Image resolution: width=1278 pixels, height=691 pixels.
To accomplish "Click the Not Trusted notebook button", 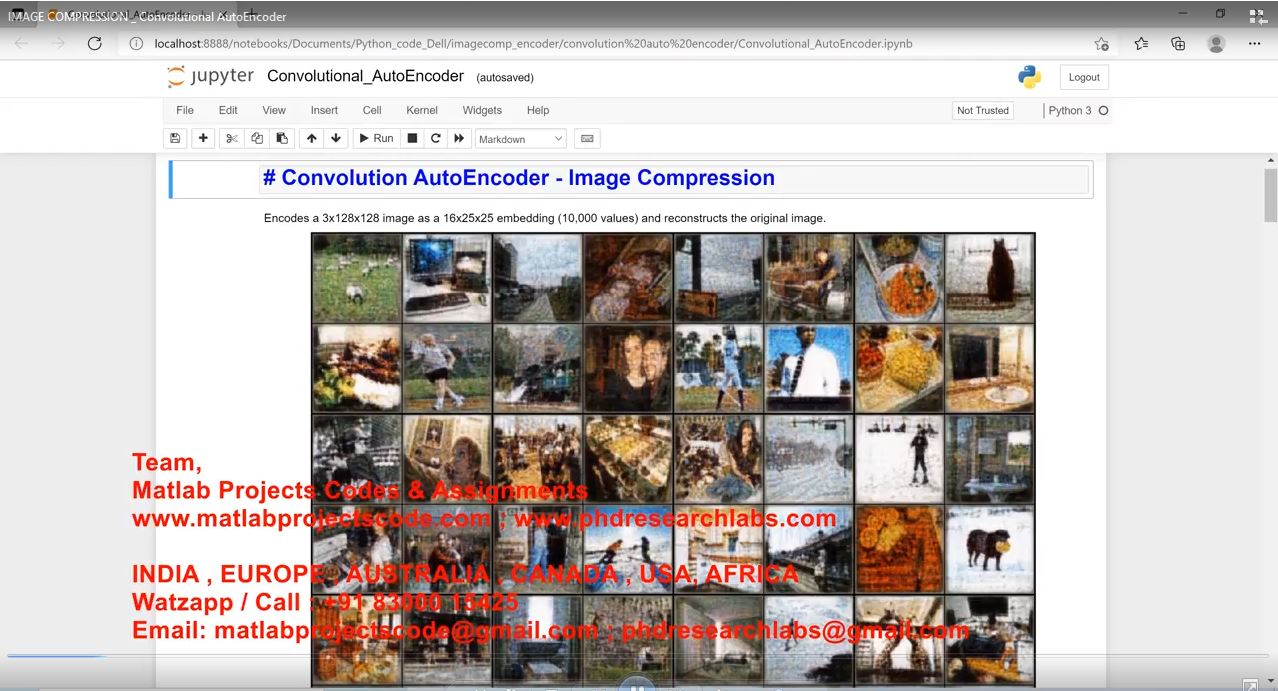I will (x=982, y=110).
